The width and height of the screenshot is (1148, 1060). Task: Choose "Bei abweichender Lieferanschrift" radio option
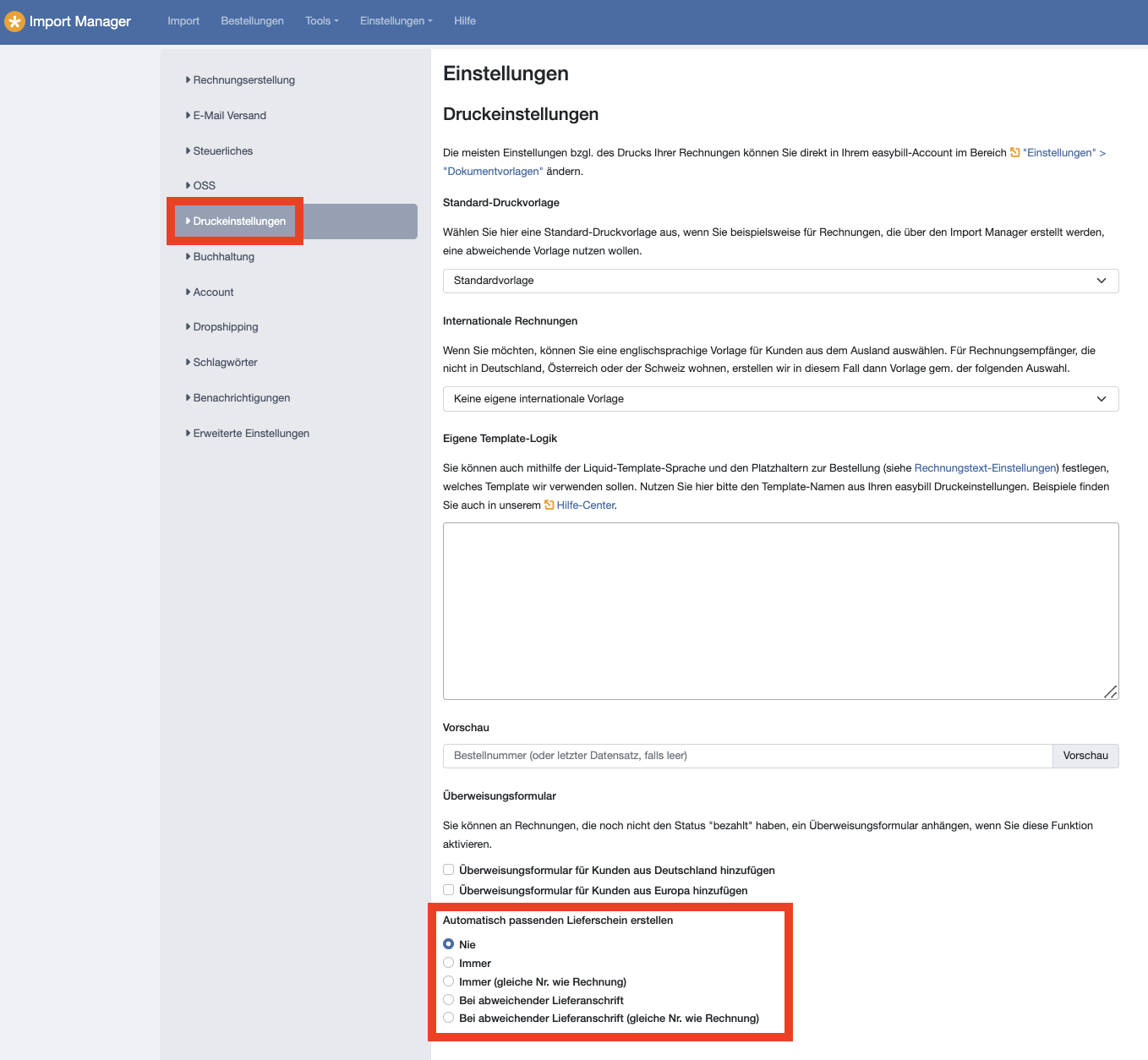(449, 1000)
